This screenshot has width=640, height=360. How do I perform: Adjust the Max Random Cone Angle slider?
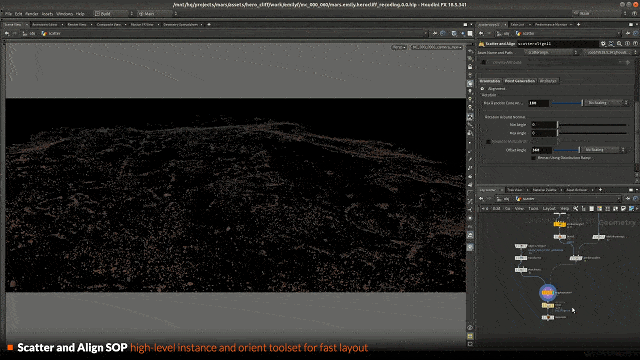pos(567,103)
